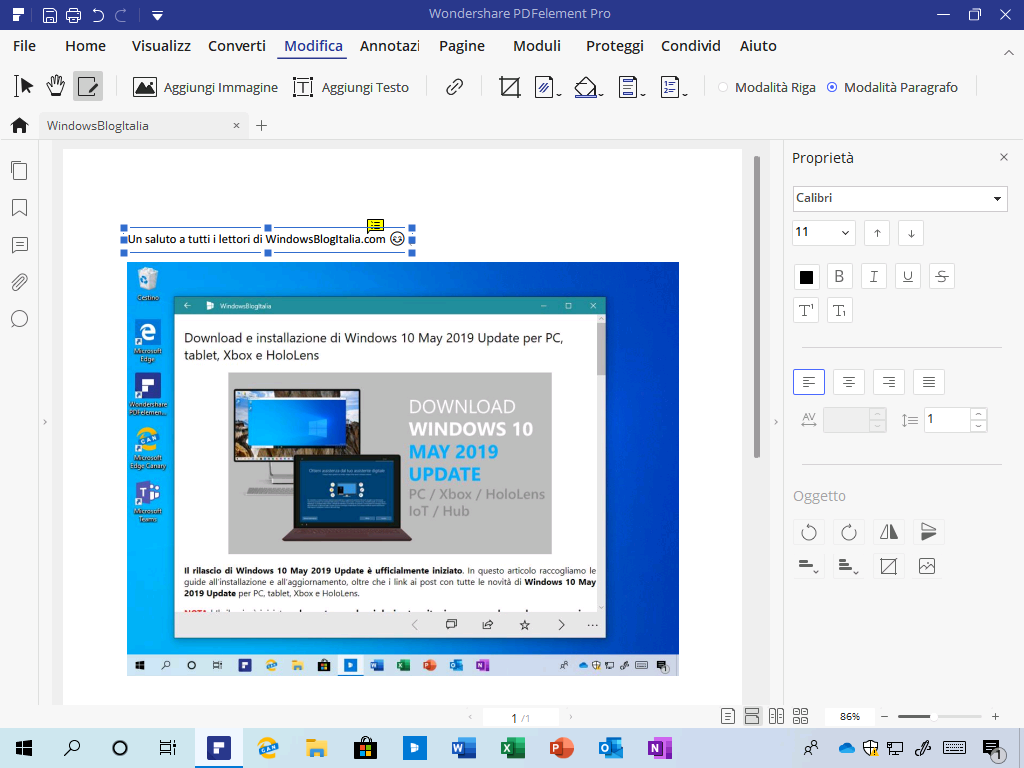Click the yellow comment note on the page
This screenshot has height=768, width=1024.
coord(376,225)
